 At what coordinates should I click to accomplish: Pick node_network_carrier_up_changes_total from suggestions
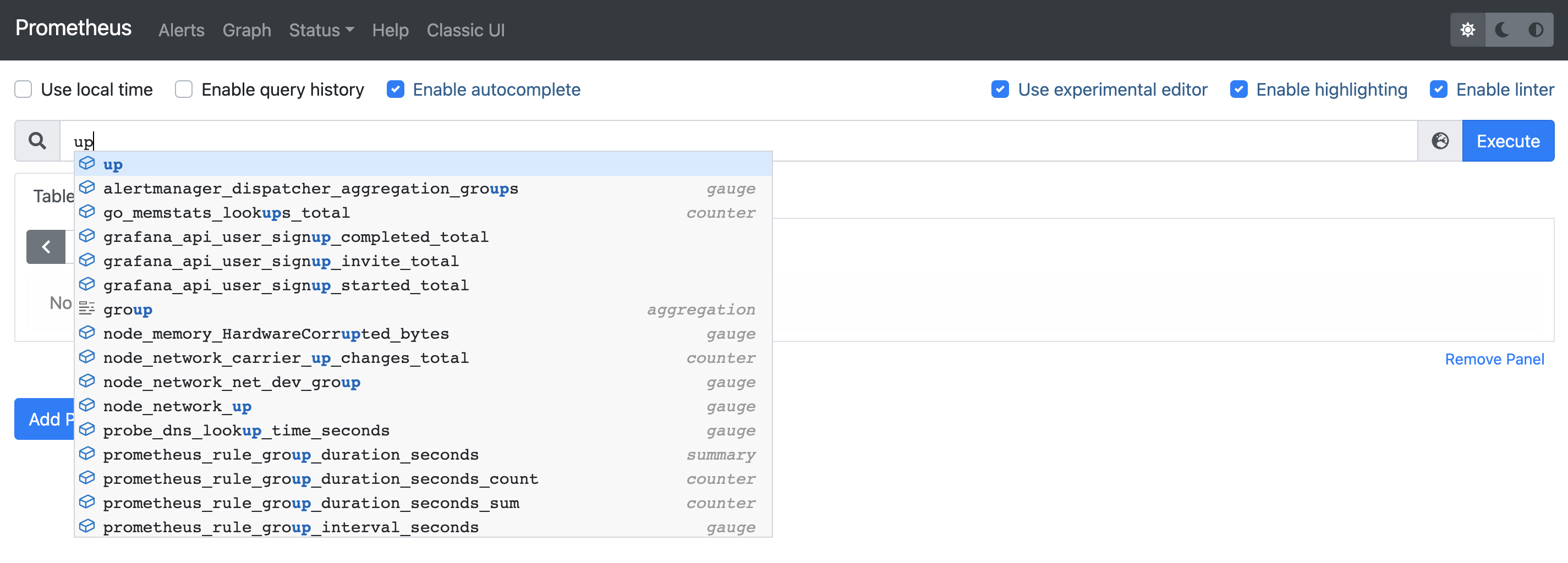pos(286,358)
